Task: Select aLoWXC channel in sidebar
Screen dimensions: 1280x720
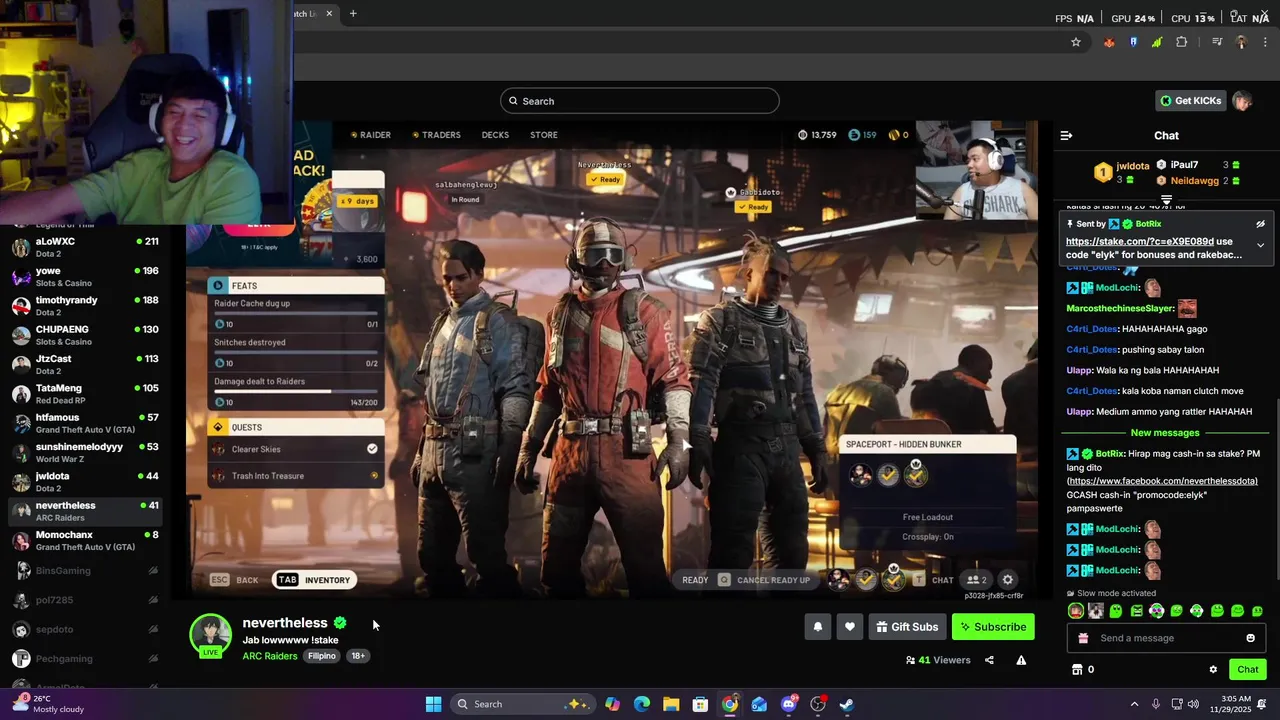Action: point(85,247)
